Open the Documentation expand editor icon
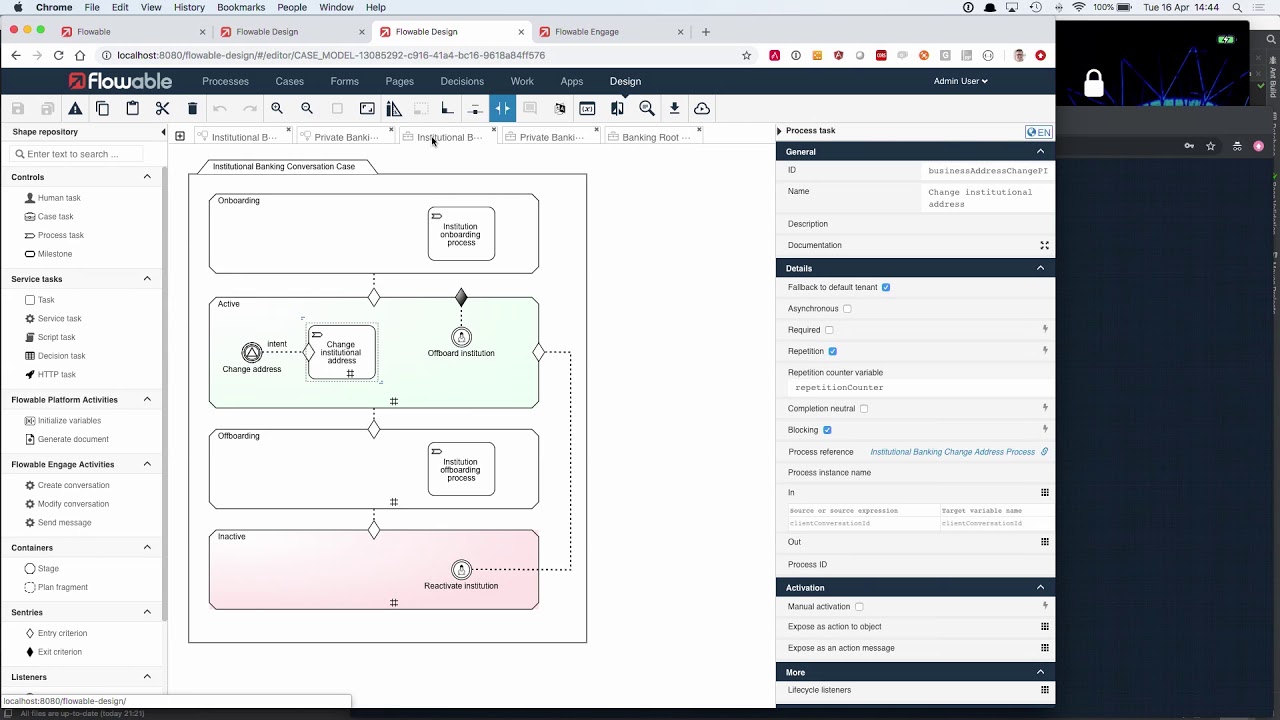Screen dimensions: 1280x720 coord(1044,245)
